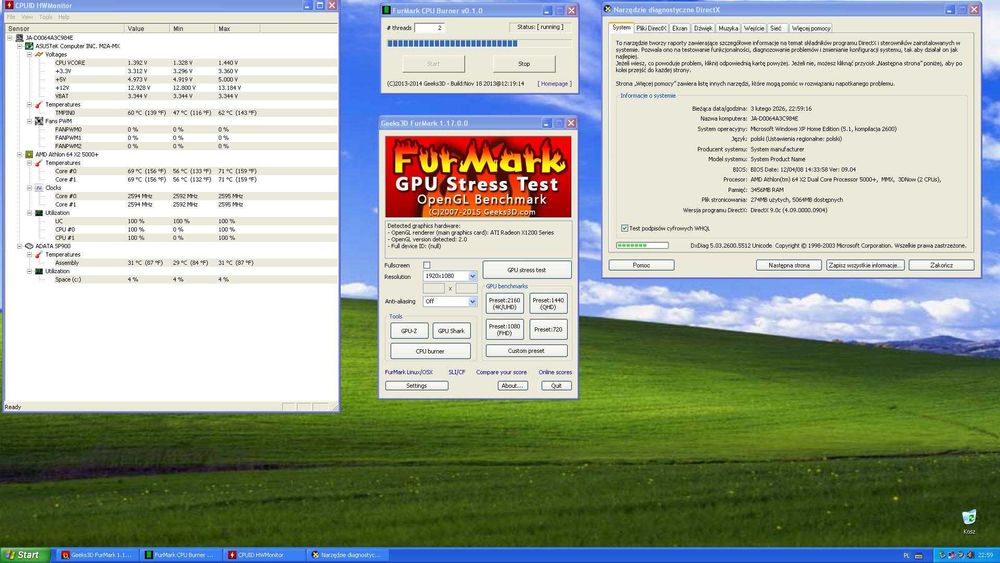Click the Voltages lightning icon in sensor tree
This screenshot has width=1000, height=563.
[x=39, y=54]
